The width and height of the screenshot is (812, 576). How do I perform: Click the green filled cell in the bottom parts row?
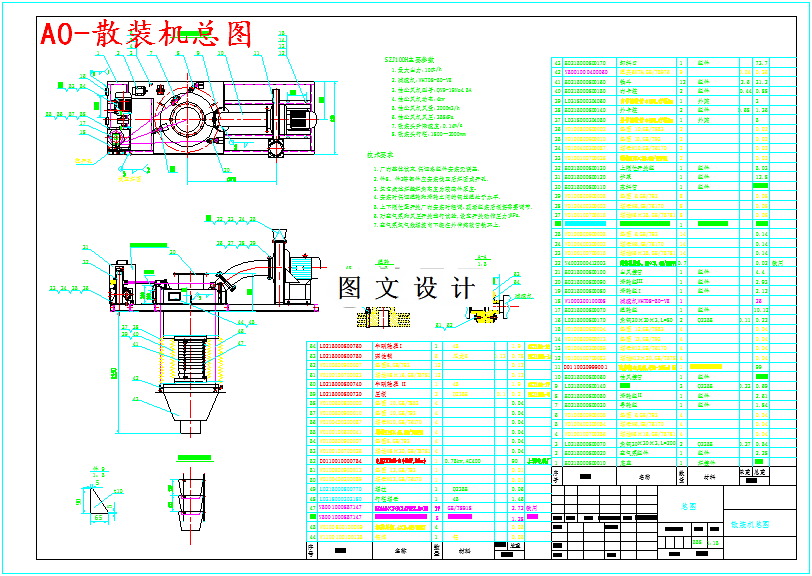tap(312, 516)
